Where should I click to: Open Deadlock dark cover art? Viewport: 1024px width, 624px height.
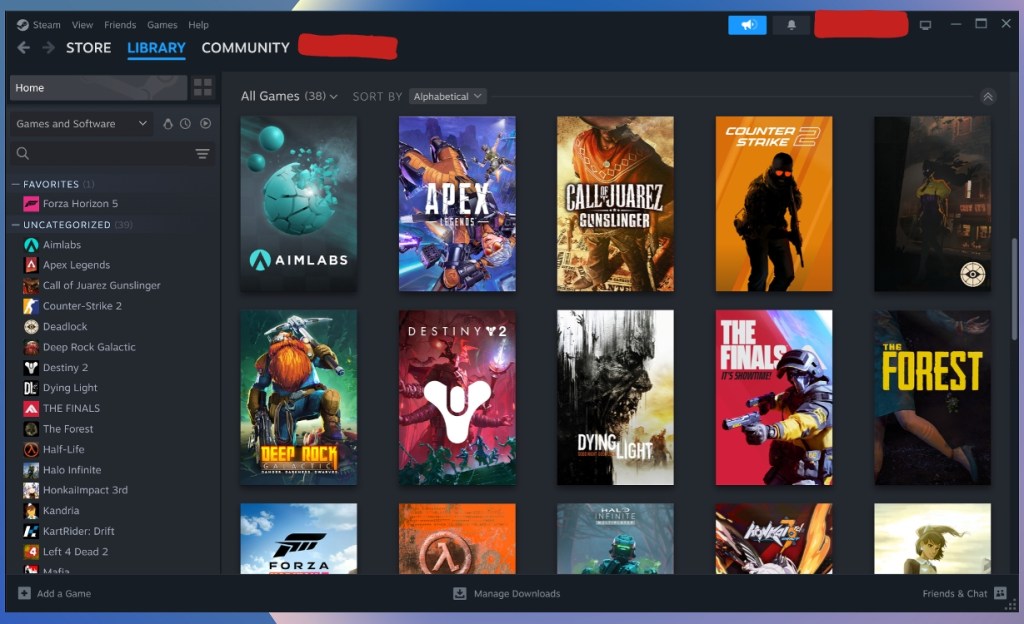tap(933, 204)
